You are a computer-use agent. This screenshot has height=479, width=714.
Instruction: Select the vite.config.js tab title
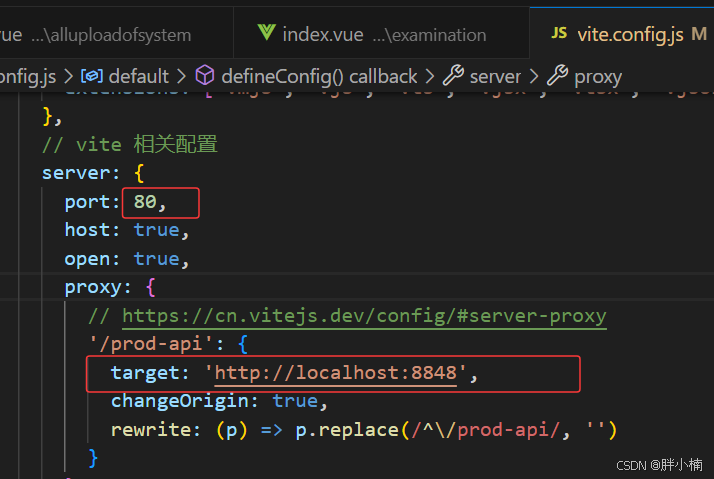[630, 34]
